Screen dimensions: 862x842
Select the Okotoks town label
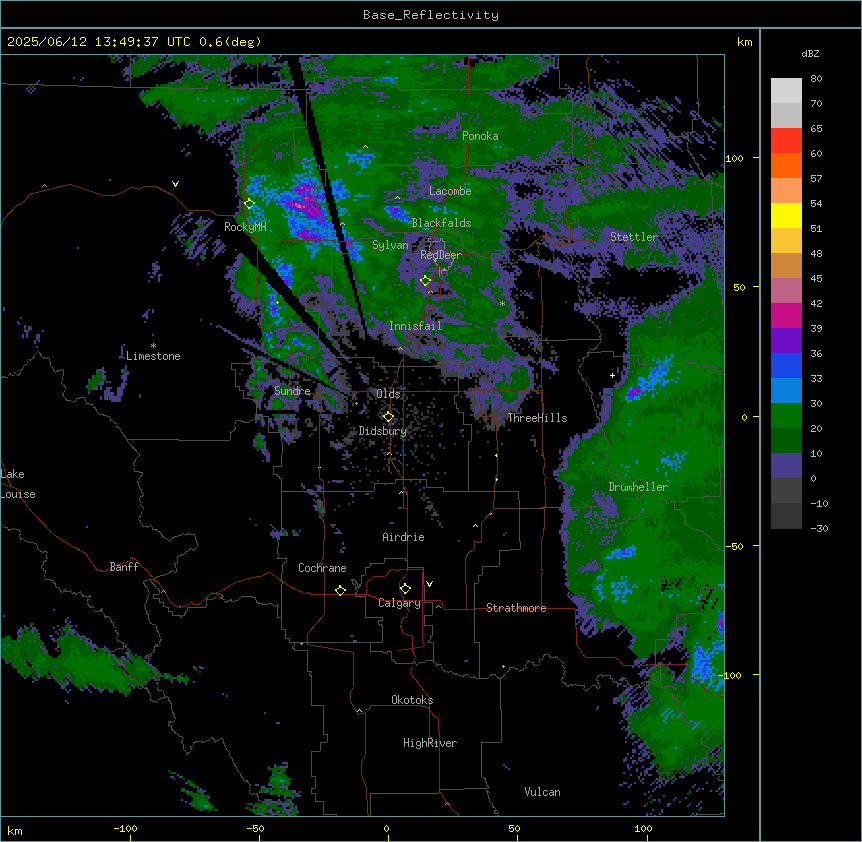pos(412,700)
